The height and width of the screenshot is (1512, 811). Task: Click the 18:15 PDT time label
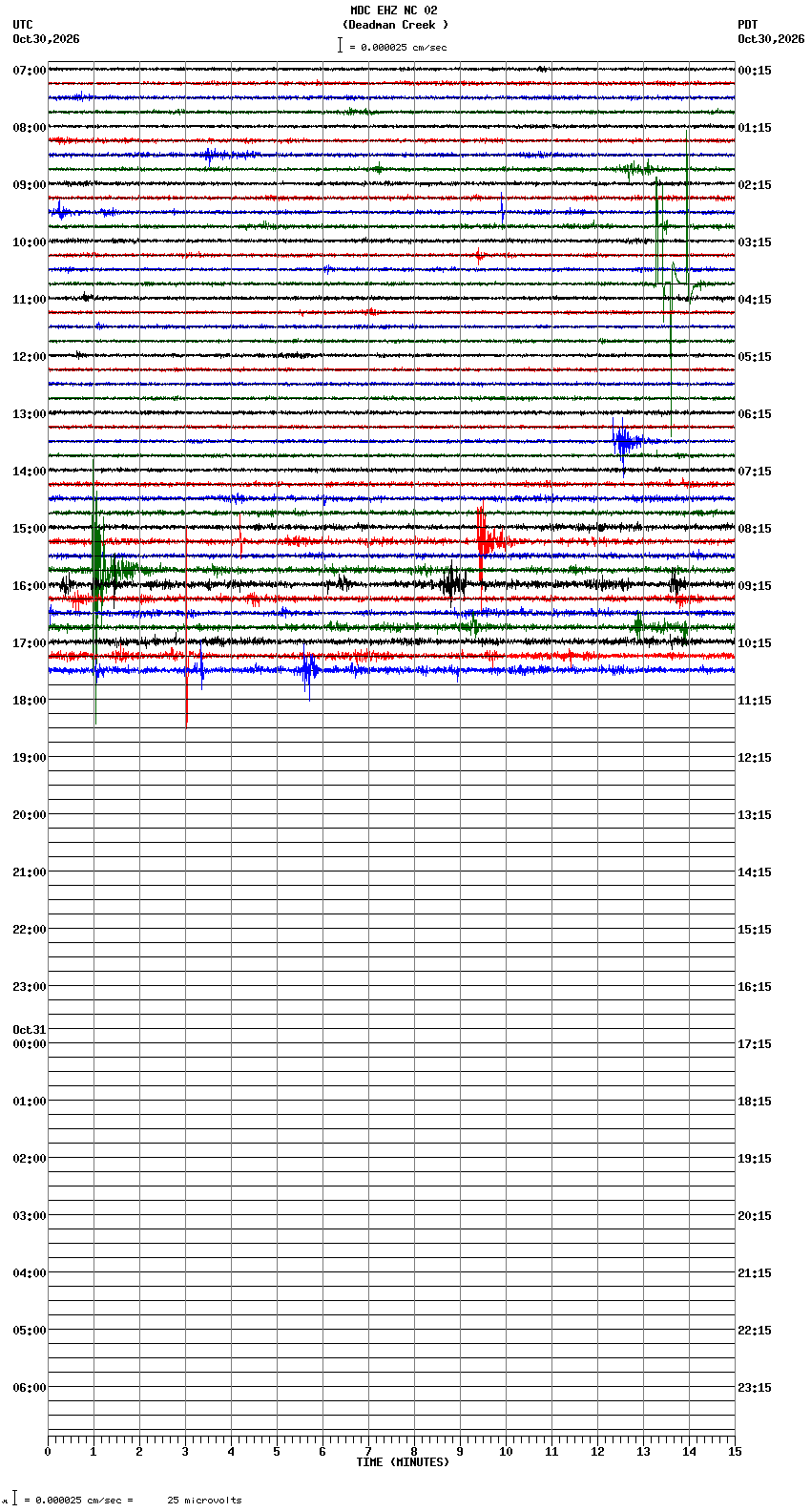coord(755,1101)
